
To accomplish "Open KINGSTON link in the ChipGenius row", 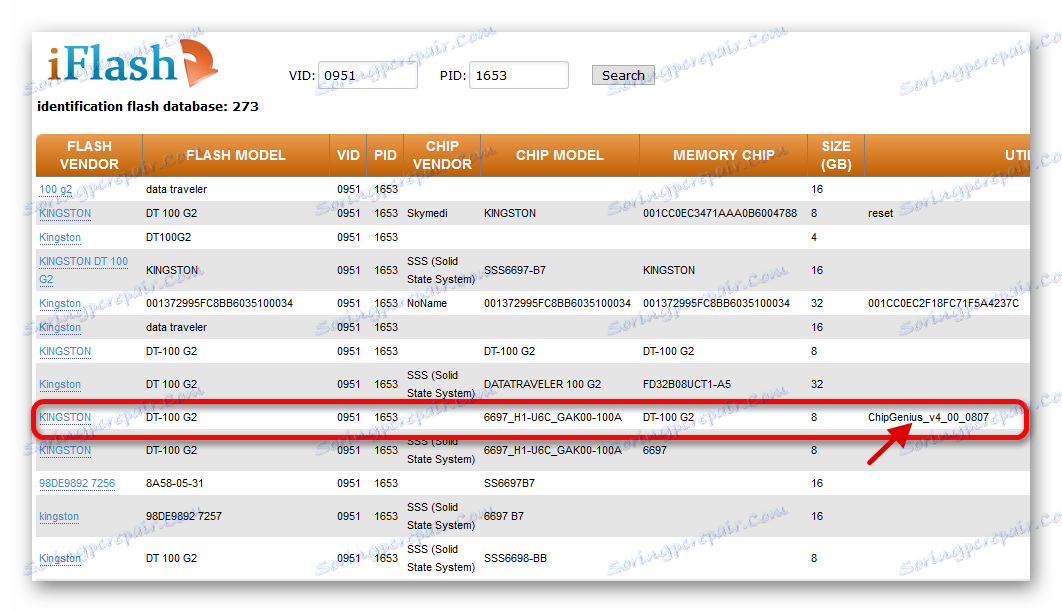I will (65, 417).
